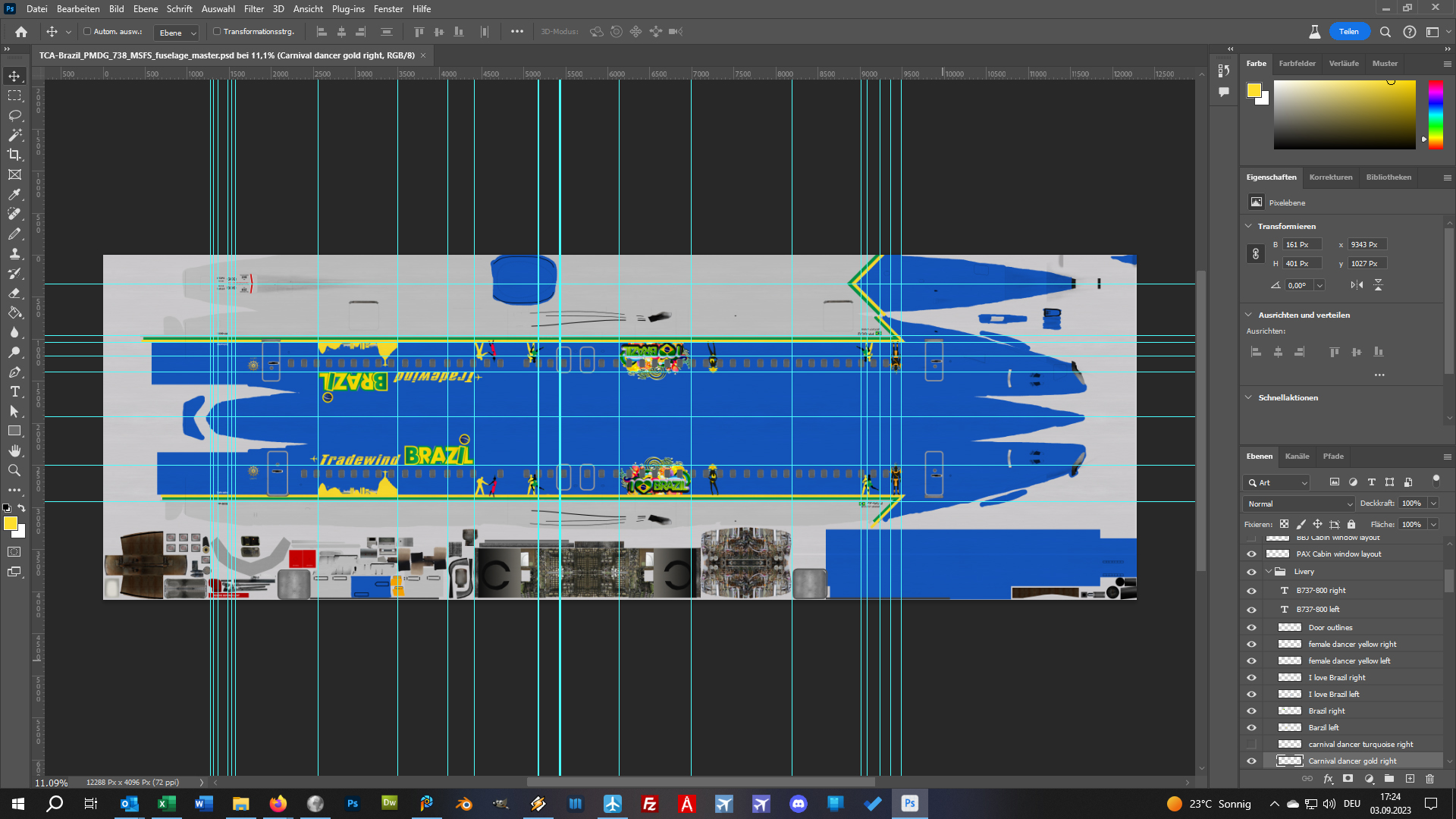The image size is (1456, 819).
Task: Select the Brush tool
Action: [14, 234]
